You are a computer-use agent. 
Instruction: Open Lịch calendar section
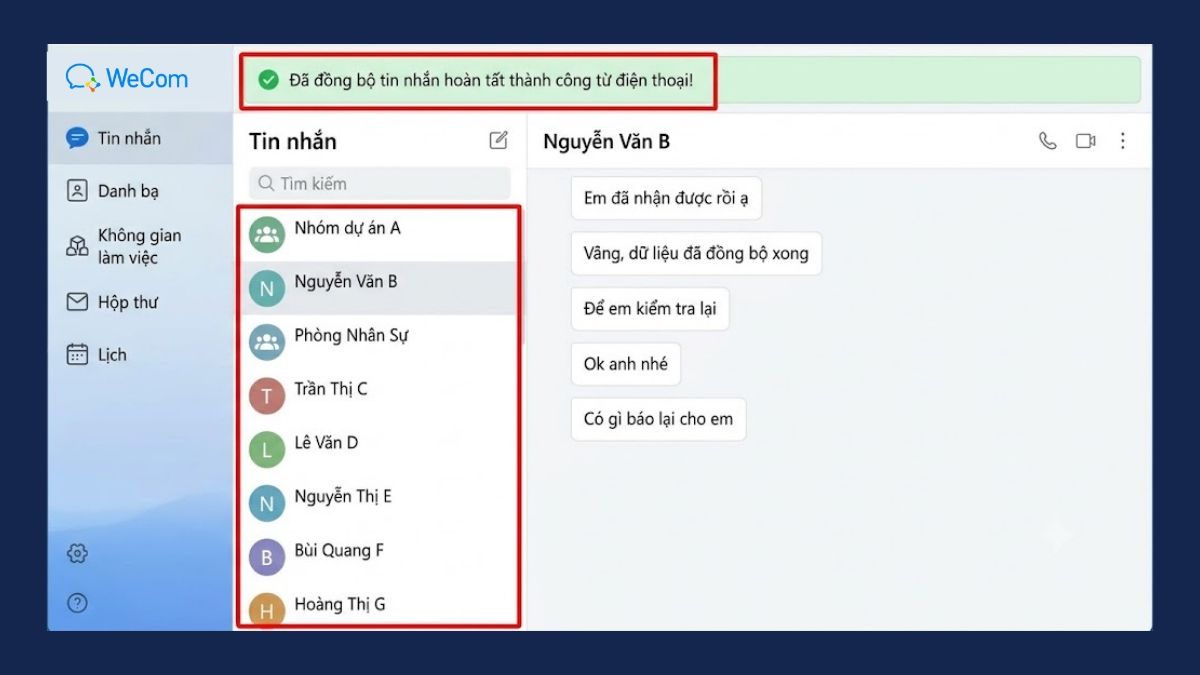tap(140, 354)
